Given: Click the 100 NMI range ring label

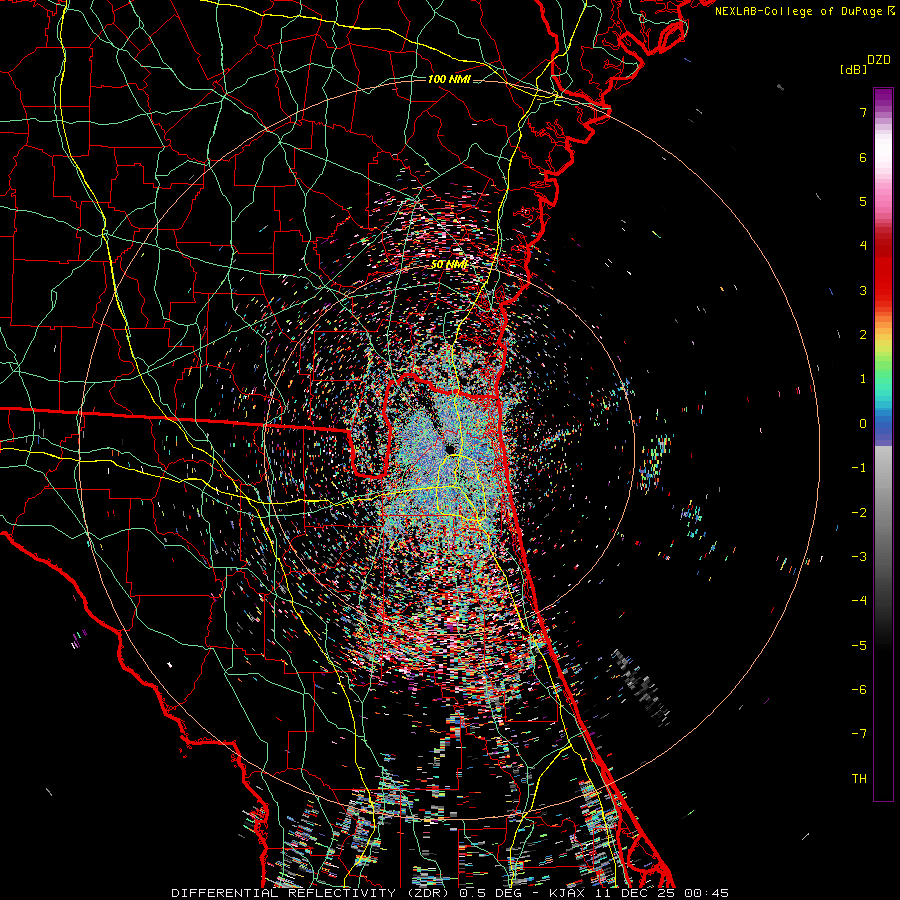Looking at the screenshot, I should coord(449,79).
